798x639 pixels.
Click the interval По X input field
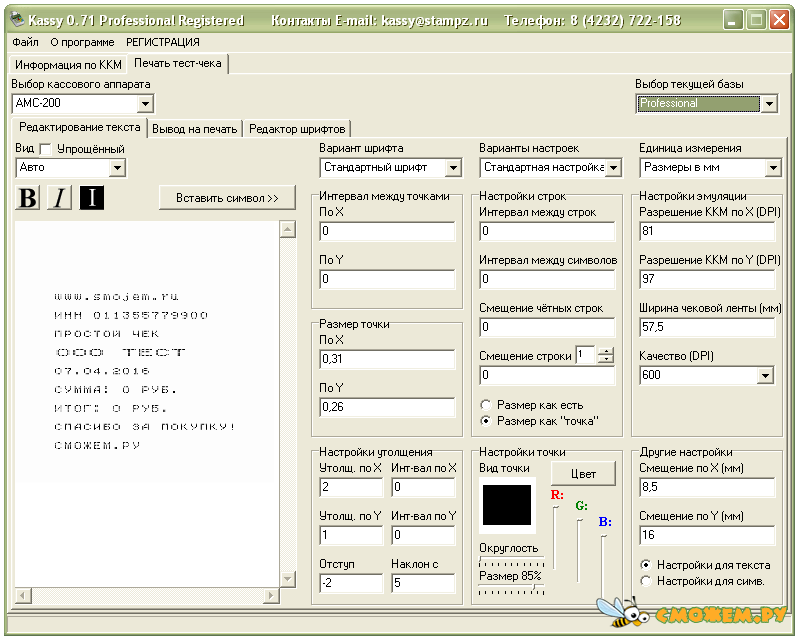coord(387,231)
